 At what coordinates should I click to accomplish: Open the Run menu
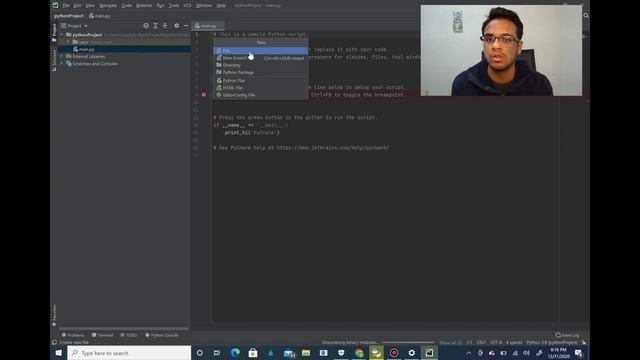pyautogui.click(x=160, y=6)
